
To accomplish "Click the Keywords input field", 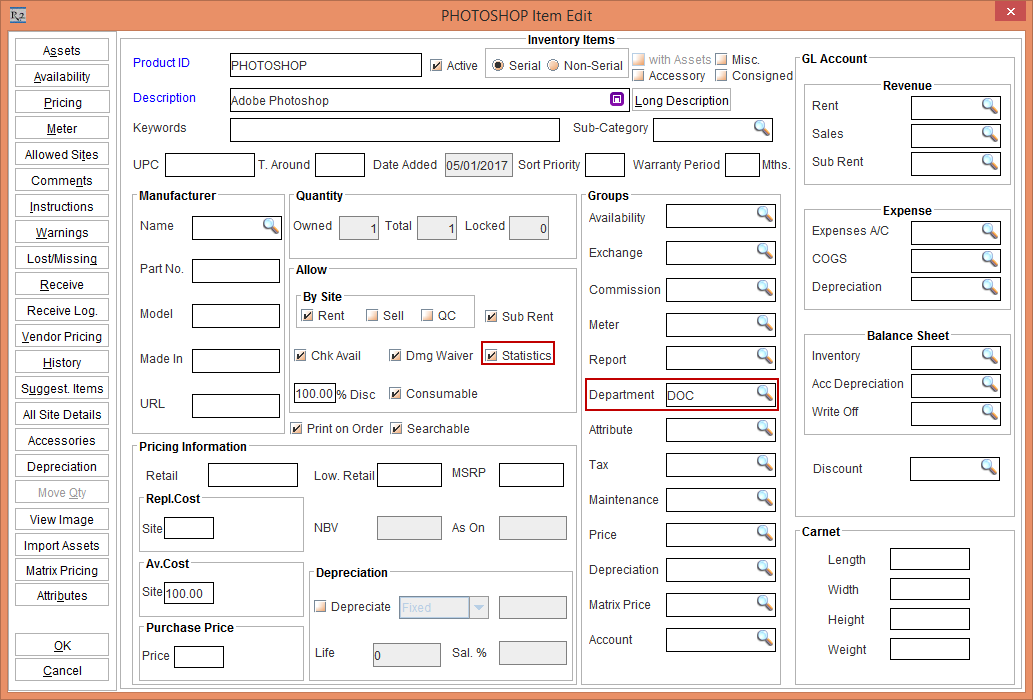I will (x=395, y=130).
